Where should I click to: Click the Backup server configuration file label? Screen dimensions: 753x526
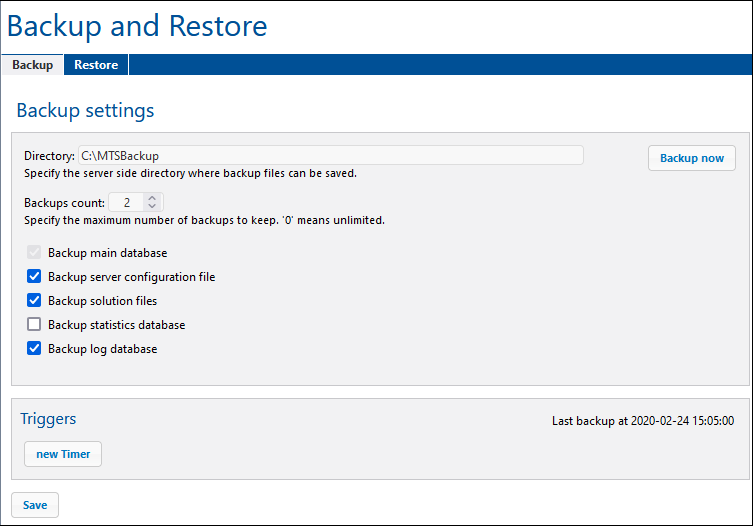pyautogui.click(x=132, y=277)
